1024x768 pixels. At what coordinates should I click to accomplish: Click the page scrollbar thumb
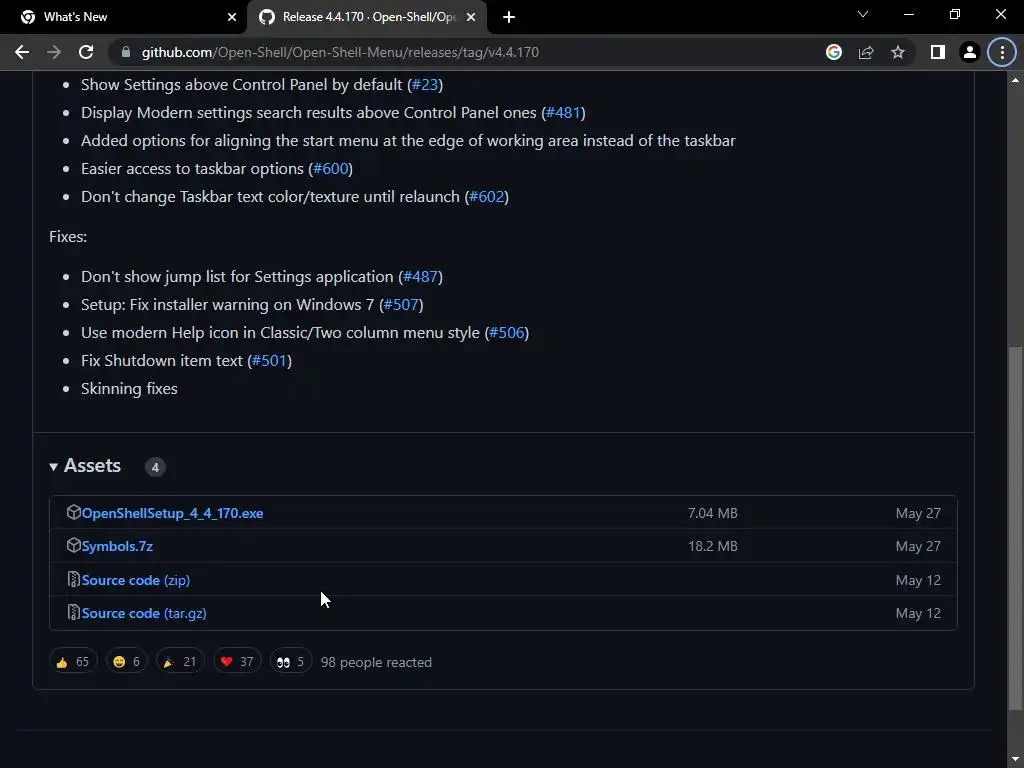click(x=1016, y=528)
